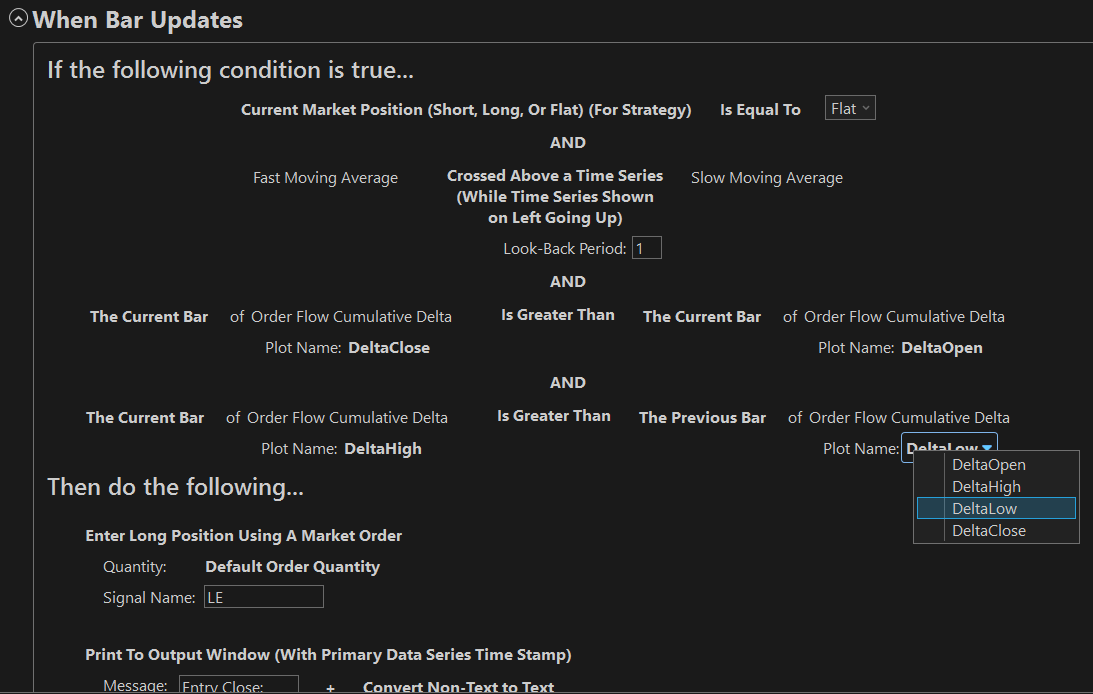
Task: Edit the Slow Moving Average operand
Action: [x=766, y=178]
